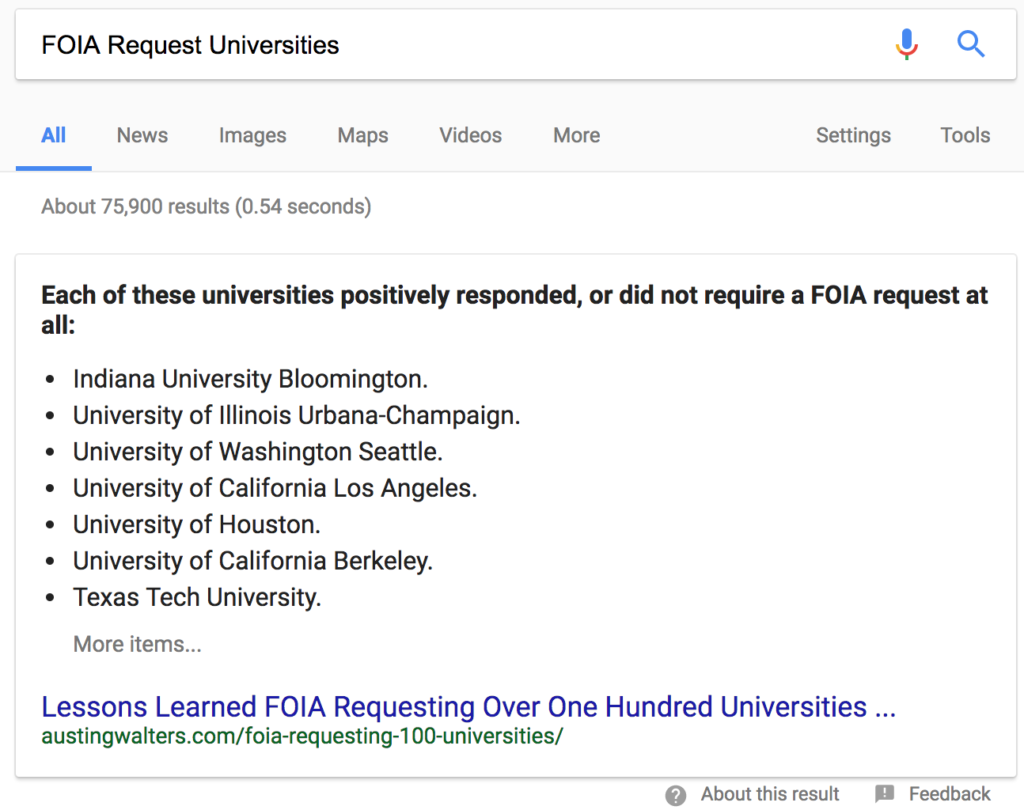Click University of California Berkeley item
Image resolution: width=1024 pixels, height=810 pixels.
(253, 561)
